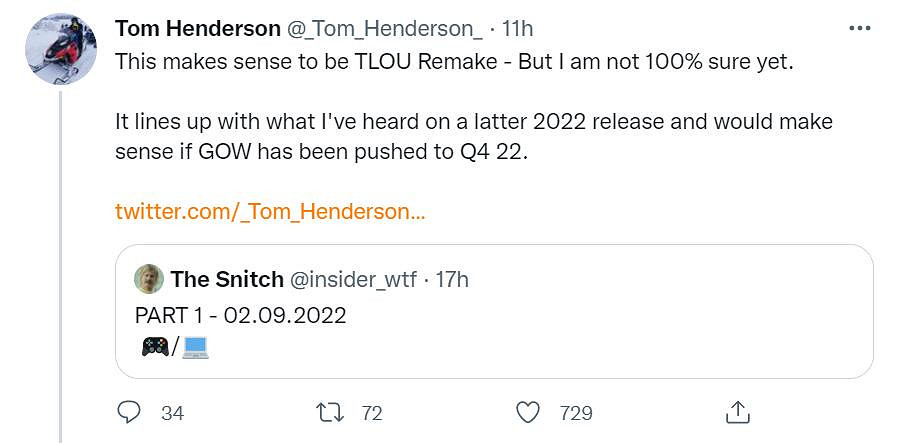Click the share icon below the tweet
The height and width of the screenshot is (443, 897).
[x=737, y=412]
